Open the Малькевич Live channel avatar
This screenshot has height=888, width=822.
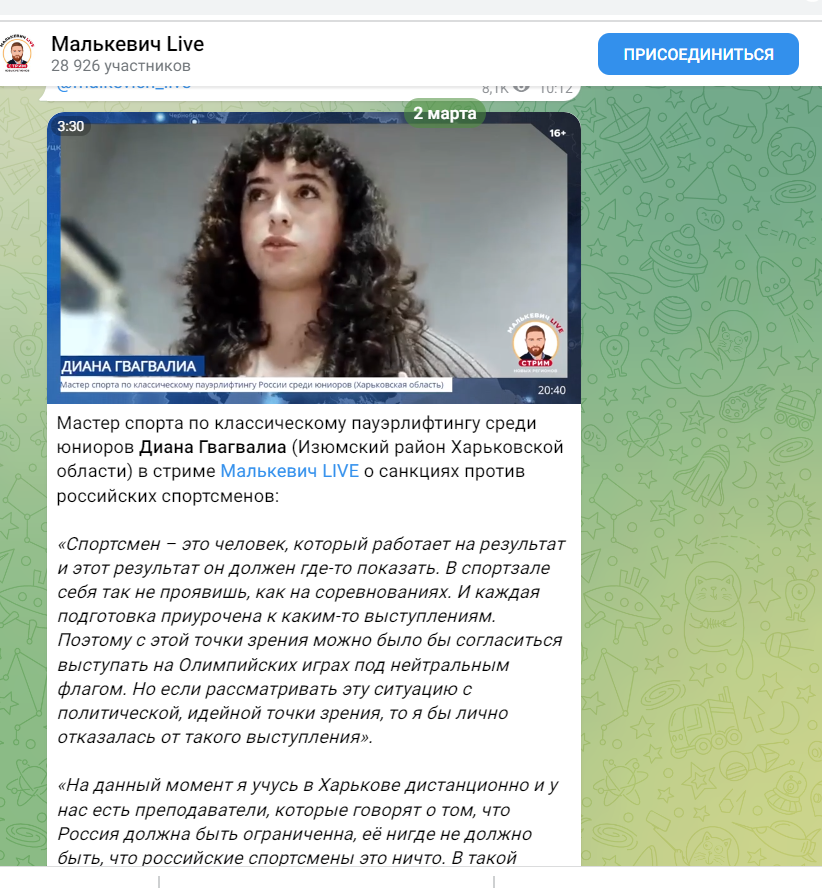(x=18, y=54)
